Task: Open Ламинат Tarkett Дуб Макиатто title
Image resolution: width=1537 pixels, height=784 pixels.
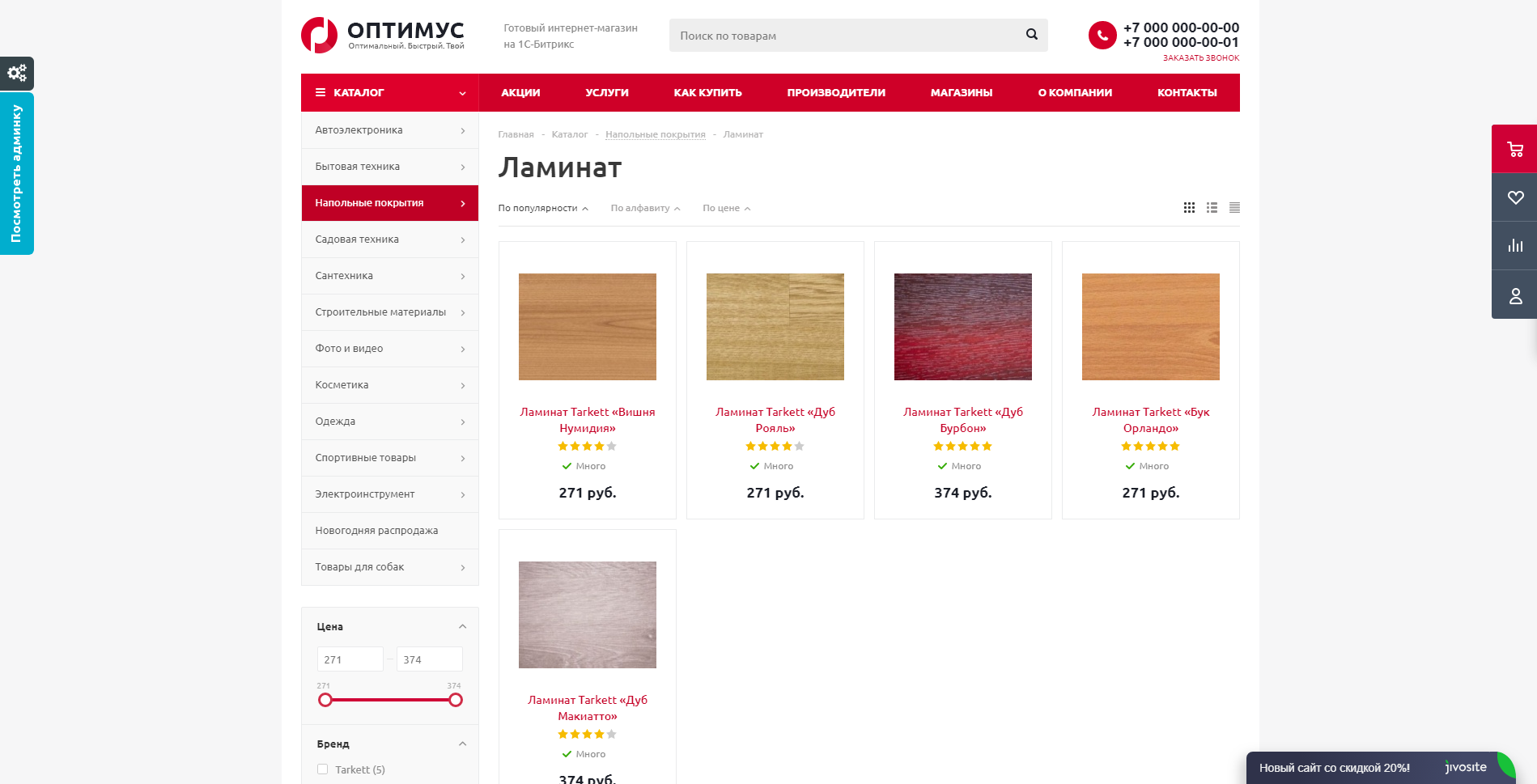Action: tap(588, 708)
